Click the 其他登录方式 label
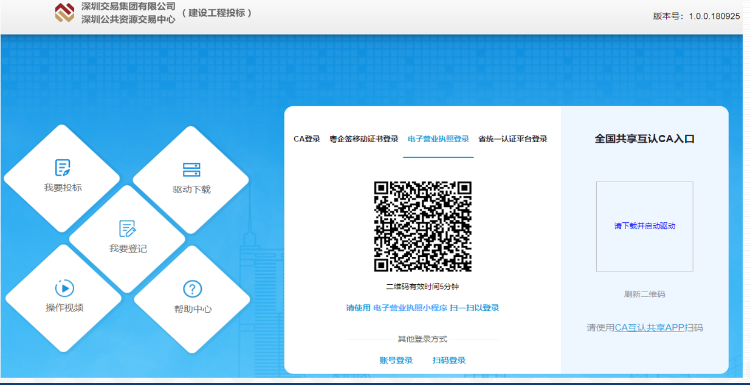Viewport: 750px width, 385px height. tap(423, 339)
